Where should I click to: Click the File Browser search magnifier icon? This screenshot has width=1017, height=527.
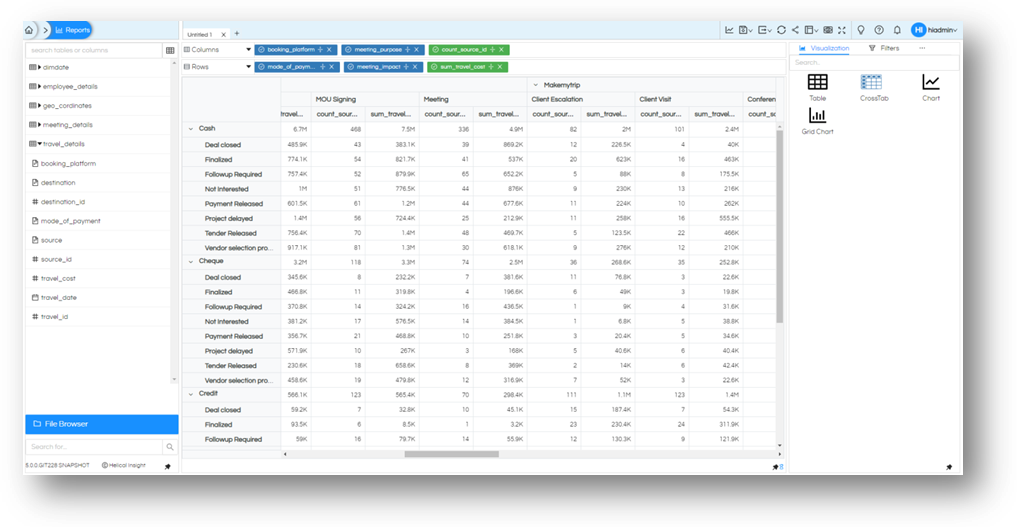click(x=170, y=447)
